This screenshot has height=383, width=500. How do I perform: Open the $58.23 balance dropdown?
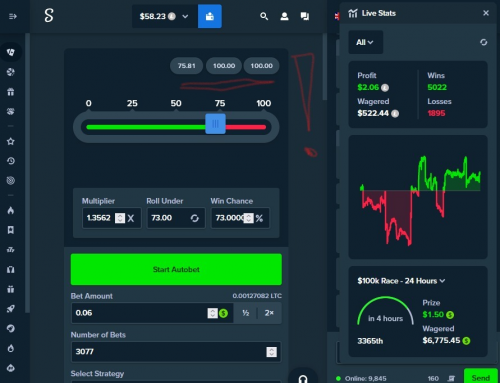pos(164,16)
